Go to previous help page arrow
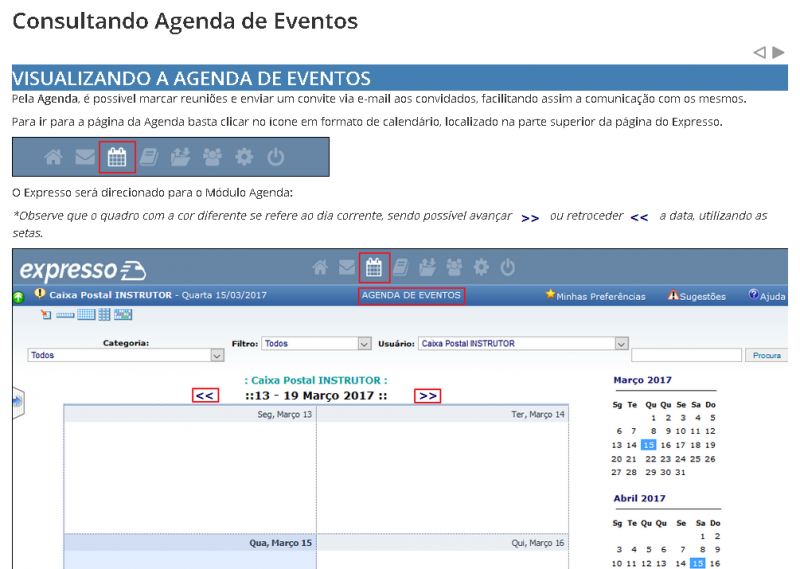800x569 pixels. [760, 52]
